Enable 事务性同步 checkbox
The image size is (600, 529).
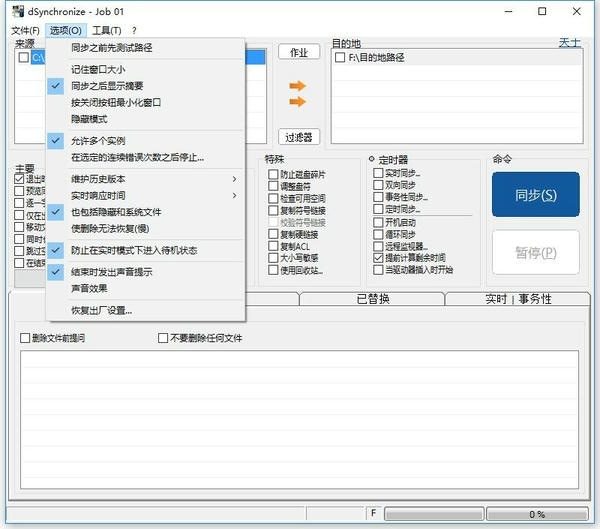378,197
